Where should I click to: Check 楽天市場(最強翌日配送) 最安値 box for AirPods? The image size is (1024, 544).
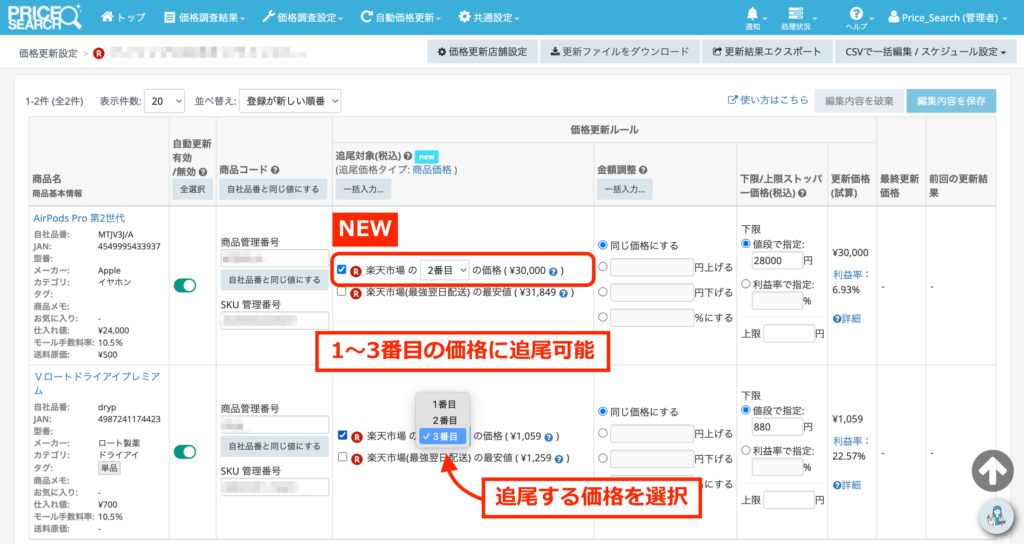tap(342, 292)
